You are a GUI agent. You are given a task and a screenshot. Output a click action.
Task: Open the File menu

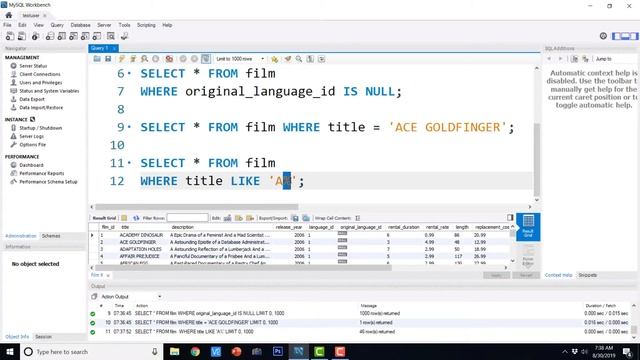[x=7, y=25]
